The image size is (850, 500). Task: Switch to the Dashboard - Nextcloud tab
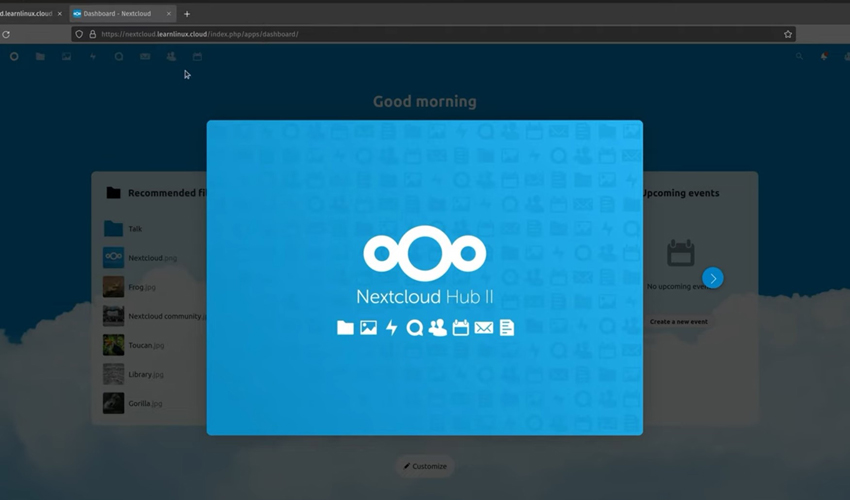point(116,14)
